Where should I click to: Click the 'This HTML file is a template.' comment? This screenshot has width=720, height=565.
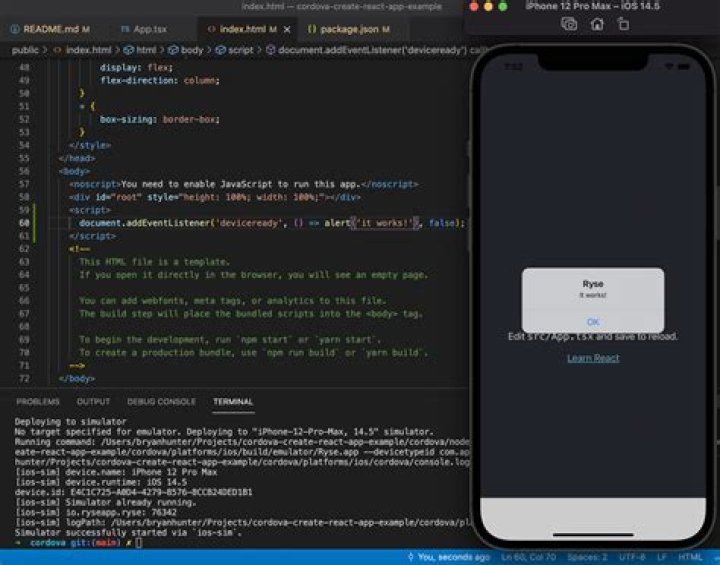[154, 262]
